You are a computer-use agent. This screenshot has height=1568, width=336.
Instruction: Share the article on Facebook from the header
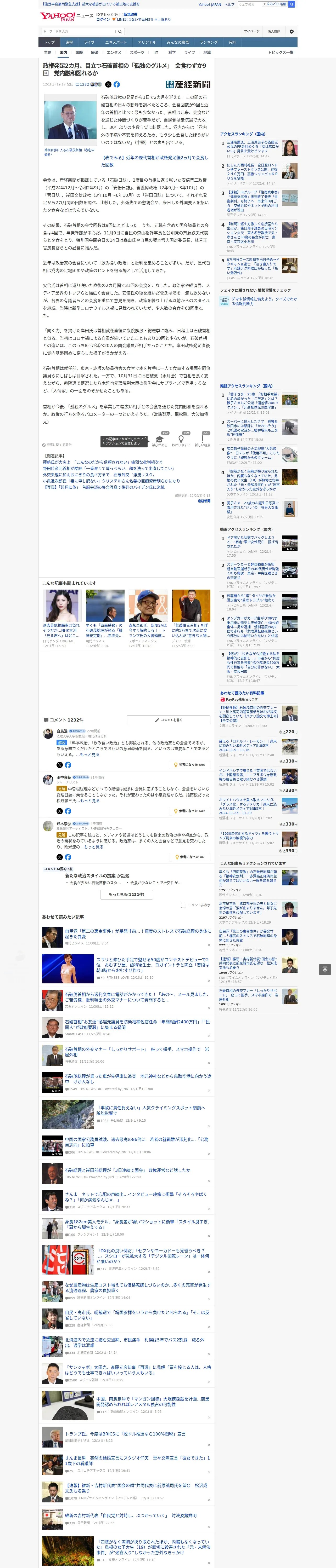[x=116, y=85]
